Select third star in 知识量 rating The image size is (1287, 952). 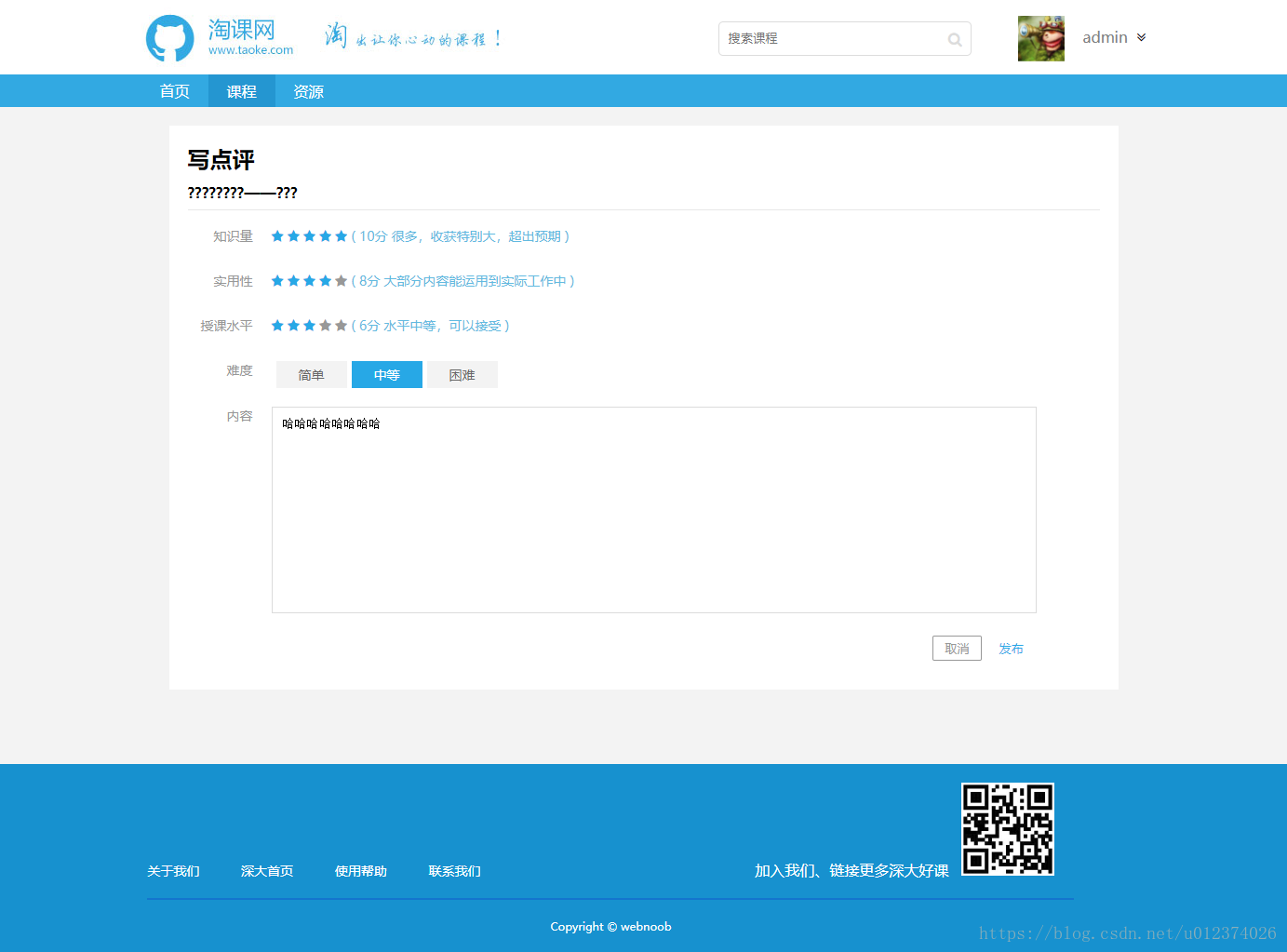click(309, 236)
